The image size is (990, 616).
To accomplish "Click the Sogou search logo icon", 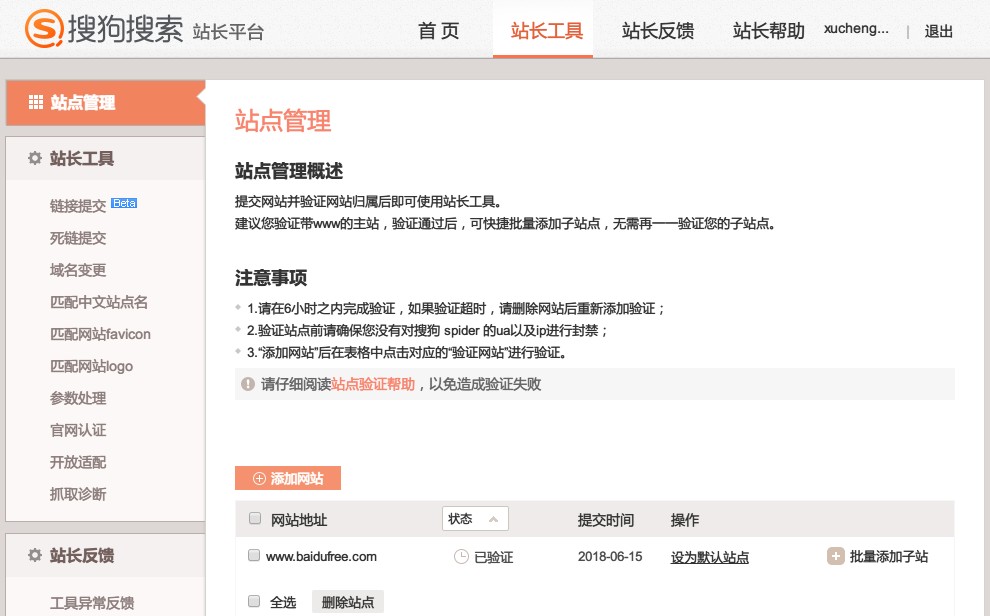I will tap(43, 28).
